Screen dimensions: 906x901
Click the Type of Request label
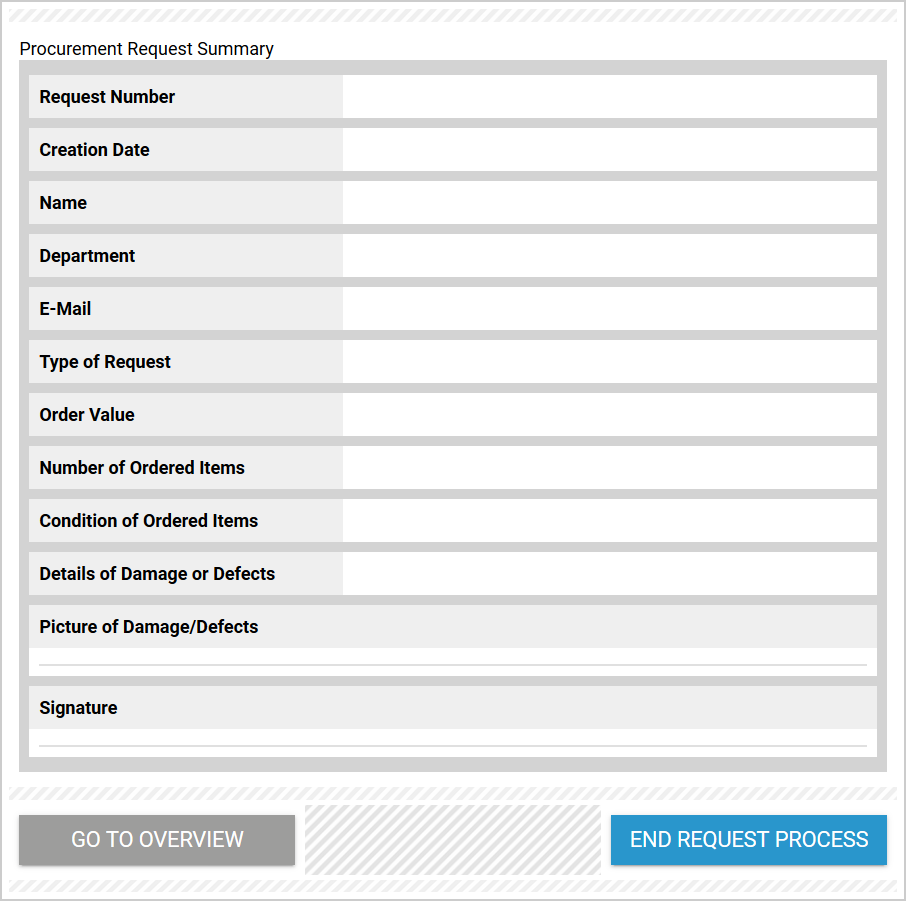pyautogui.click(x=105, y=362)
